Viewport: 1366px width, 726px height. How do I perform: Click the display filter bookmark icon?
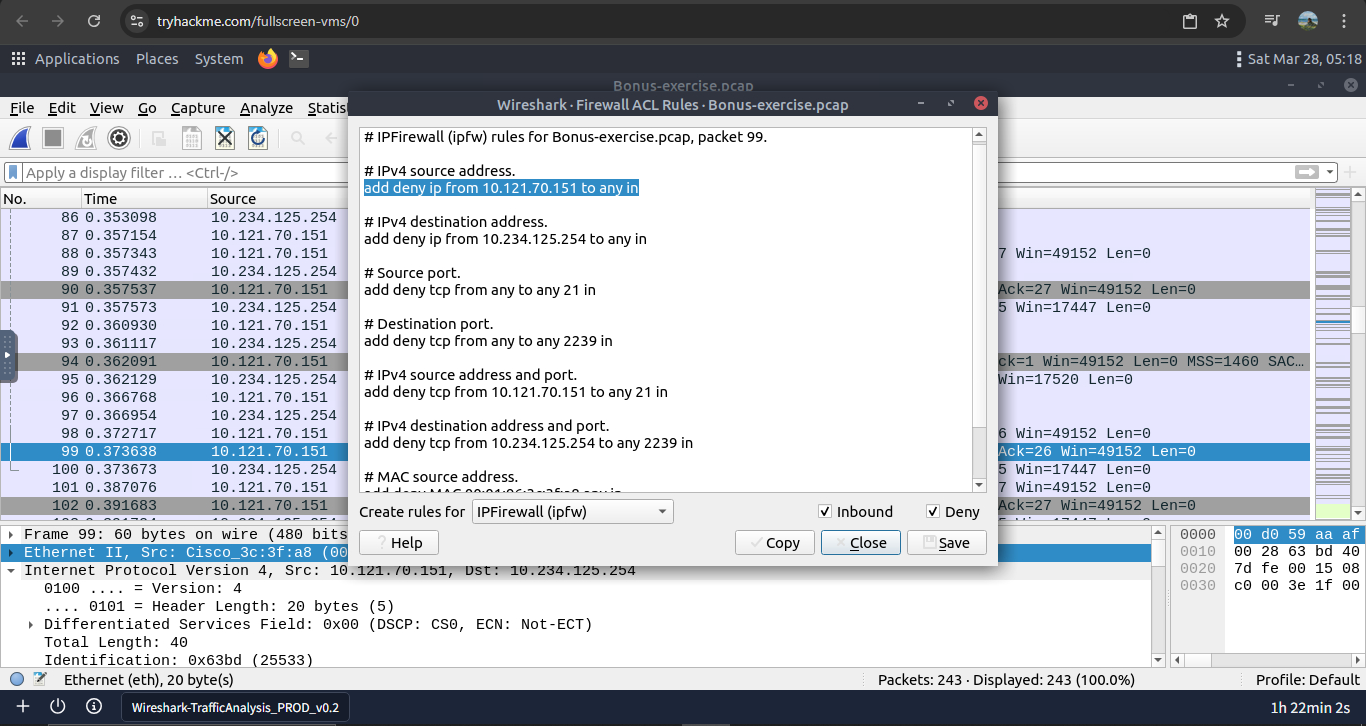[14, 172]
